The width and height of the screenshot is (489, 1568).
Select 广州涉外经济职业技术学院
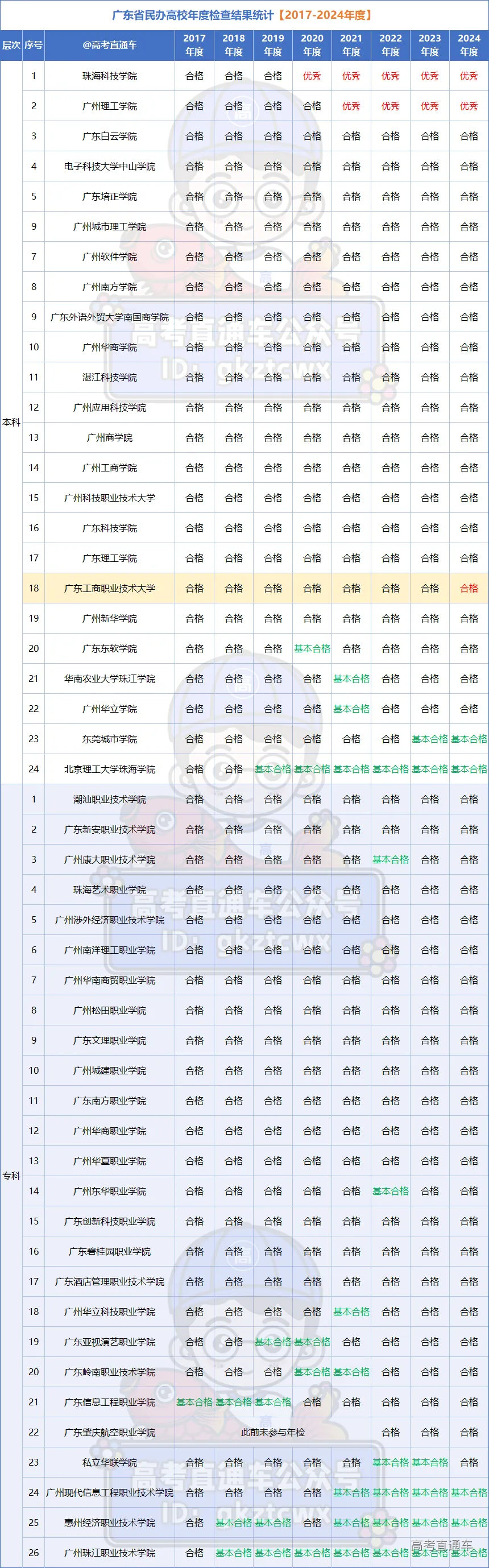tap(110, 920)
